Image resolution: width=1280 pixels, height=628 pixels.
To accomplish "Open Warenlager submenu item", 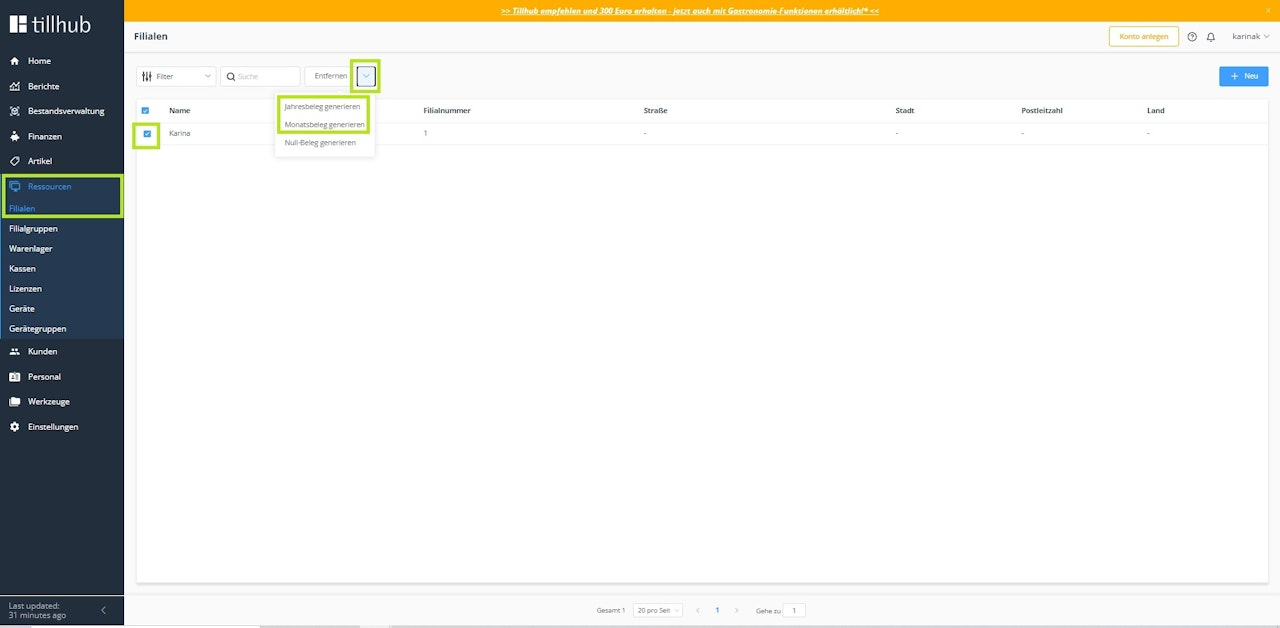I will [31, 249].
